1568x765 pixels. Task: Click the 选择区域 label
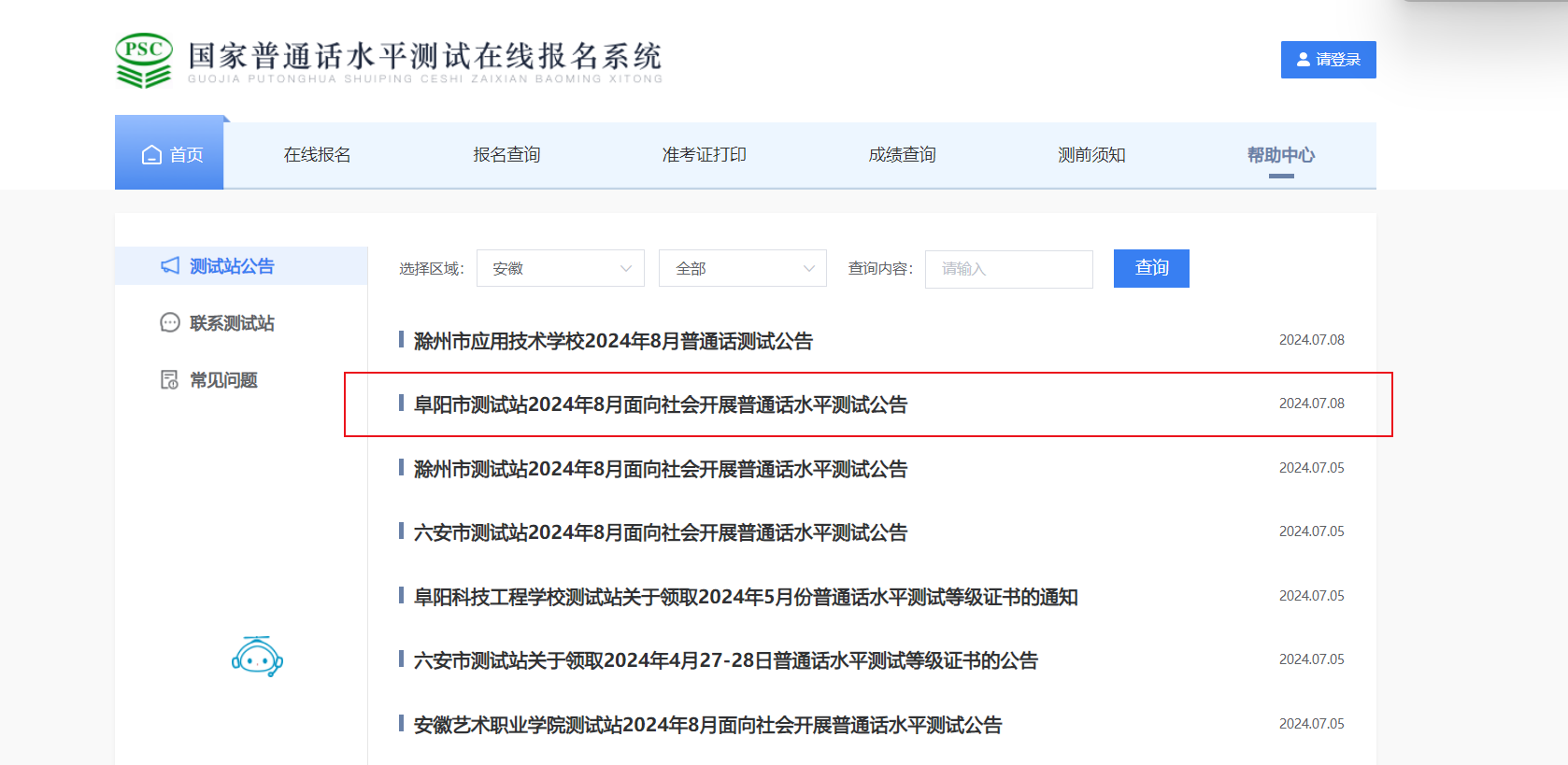[x=432, y=269]
